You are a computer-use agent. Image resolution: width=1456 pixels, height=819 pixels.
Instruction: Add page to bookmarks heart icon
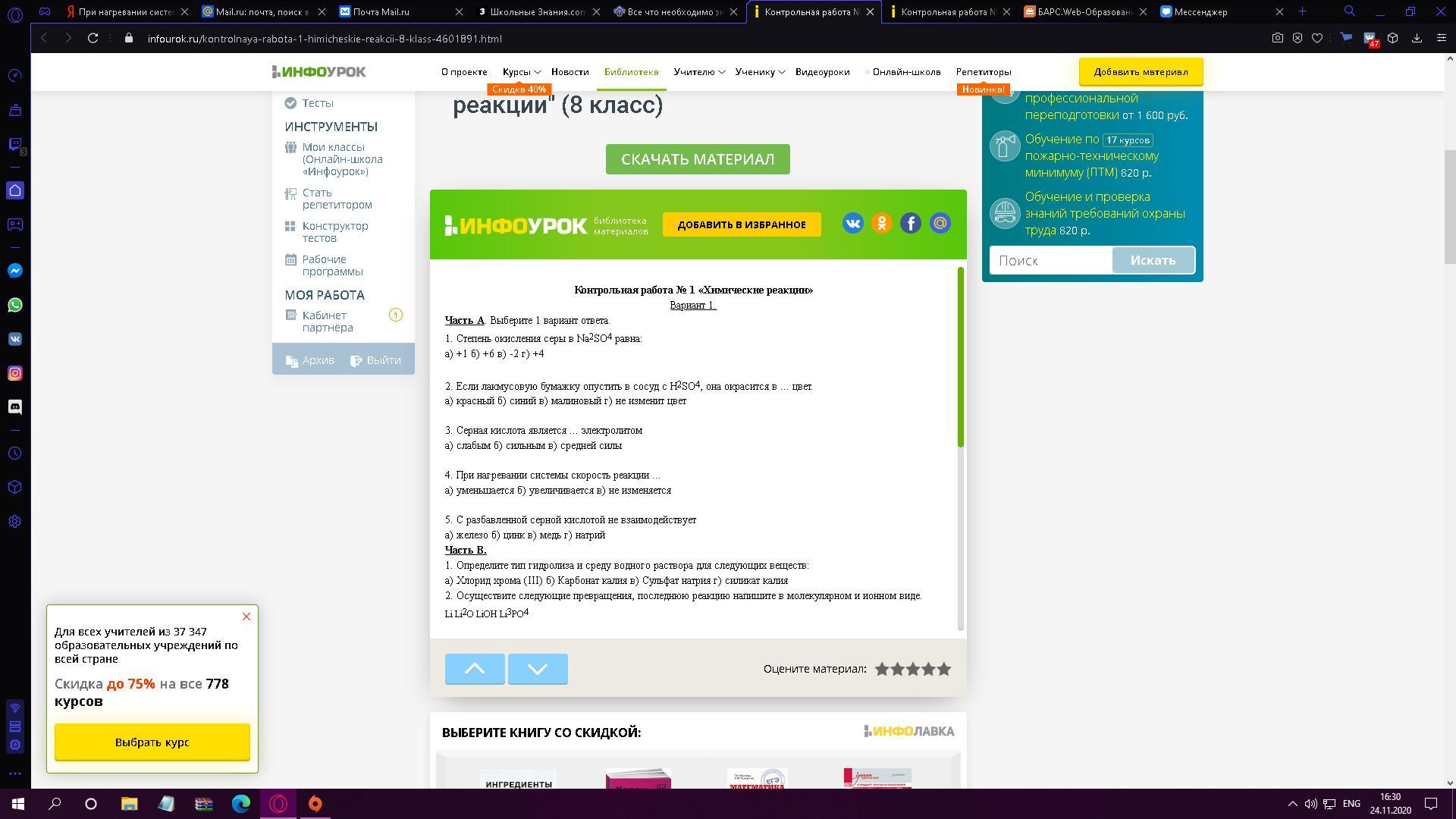pyautogui.click(x=1317, y=38)
